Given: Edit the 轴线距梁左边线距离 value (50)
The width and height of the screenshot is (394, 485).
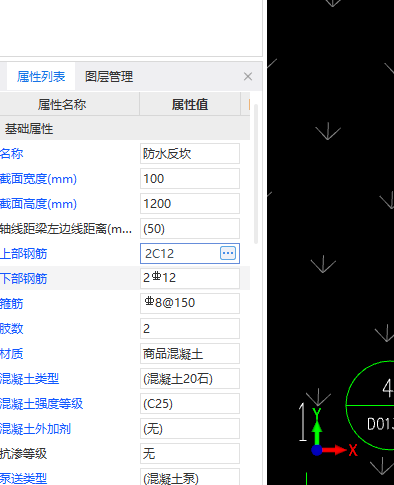Looking at the screenshot, I should coord(190,229).
